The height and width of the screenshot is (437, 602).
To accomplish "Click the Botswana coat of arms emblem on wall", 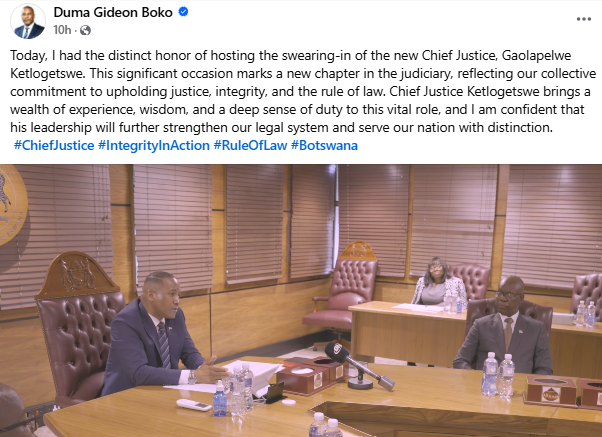I will (12, 205).
